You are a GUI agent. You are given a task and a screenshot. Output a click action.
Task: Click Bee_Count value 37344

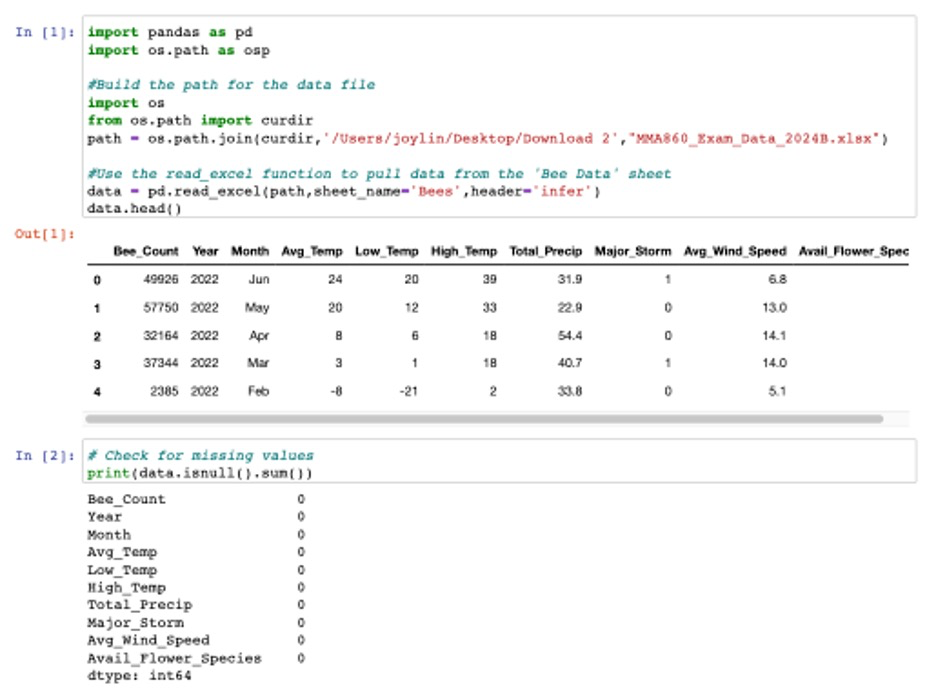click(161, 363)
